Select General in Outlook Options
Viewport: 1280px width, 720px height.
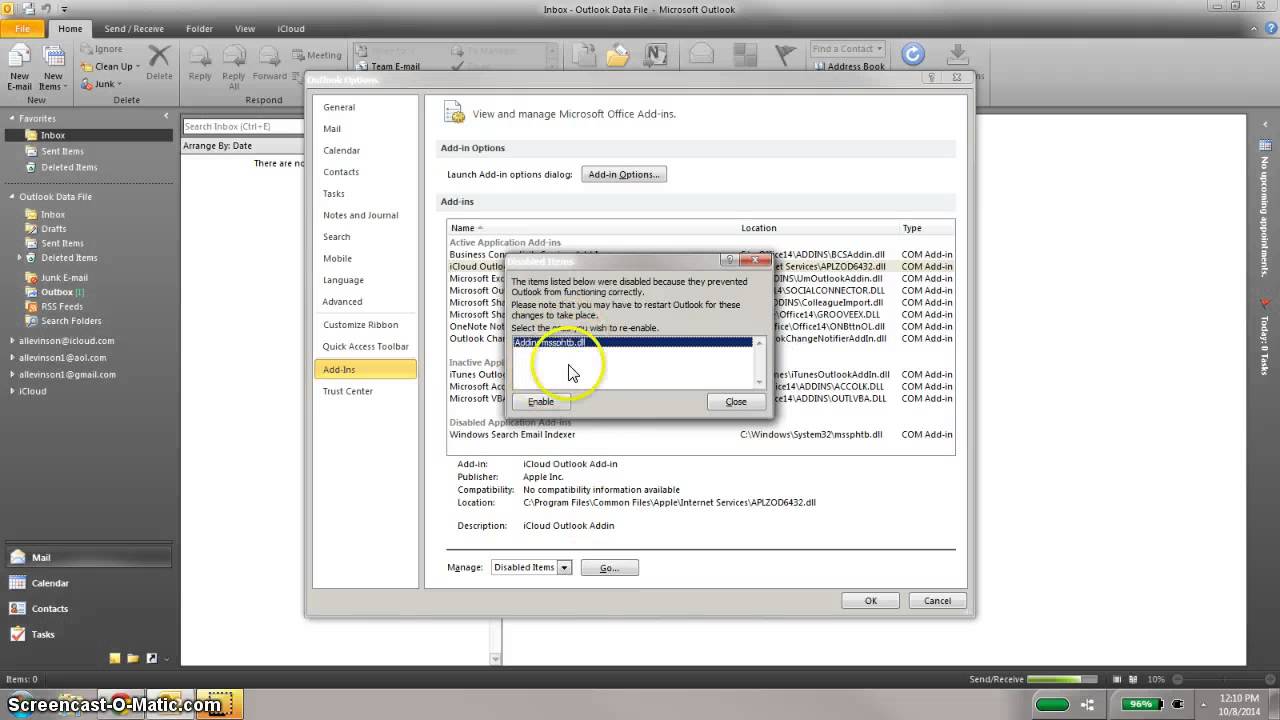click(x=365, y=107)
